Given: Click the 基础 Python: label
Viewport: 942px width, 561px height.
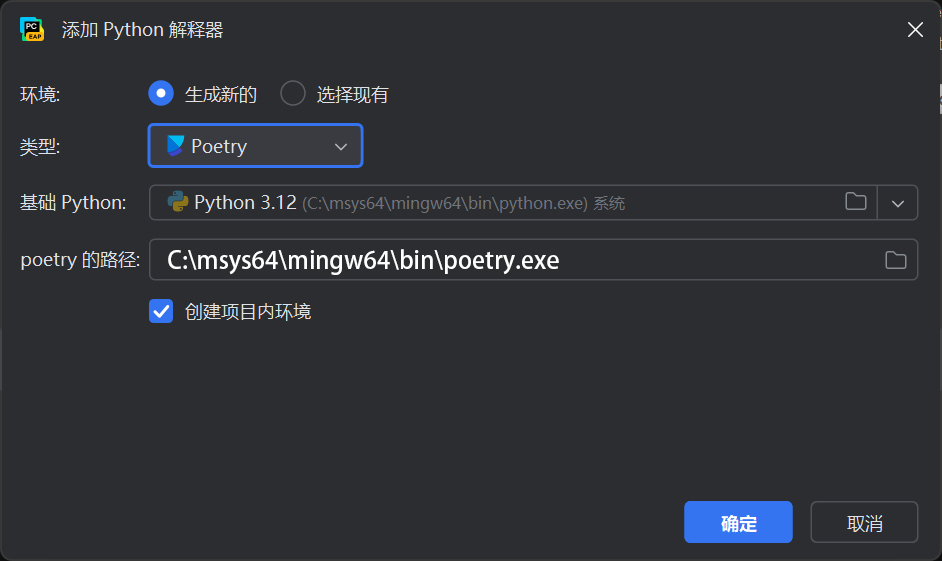Looking at the screenshot, I should coord(73,203).
